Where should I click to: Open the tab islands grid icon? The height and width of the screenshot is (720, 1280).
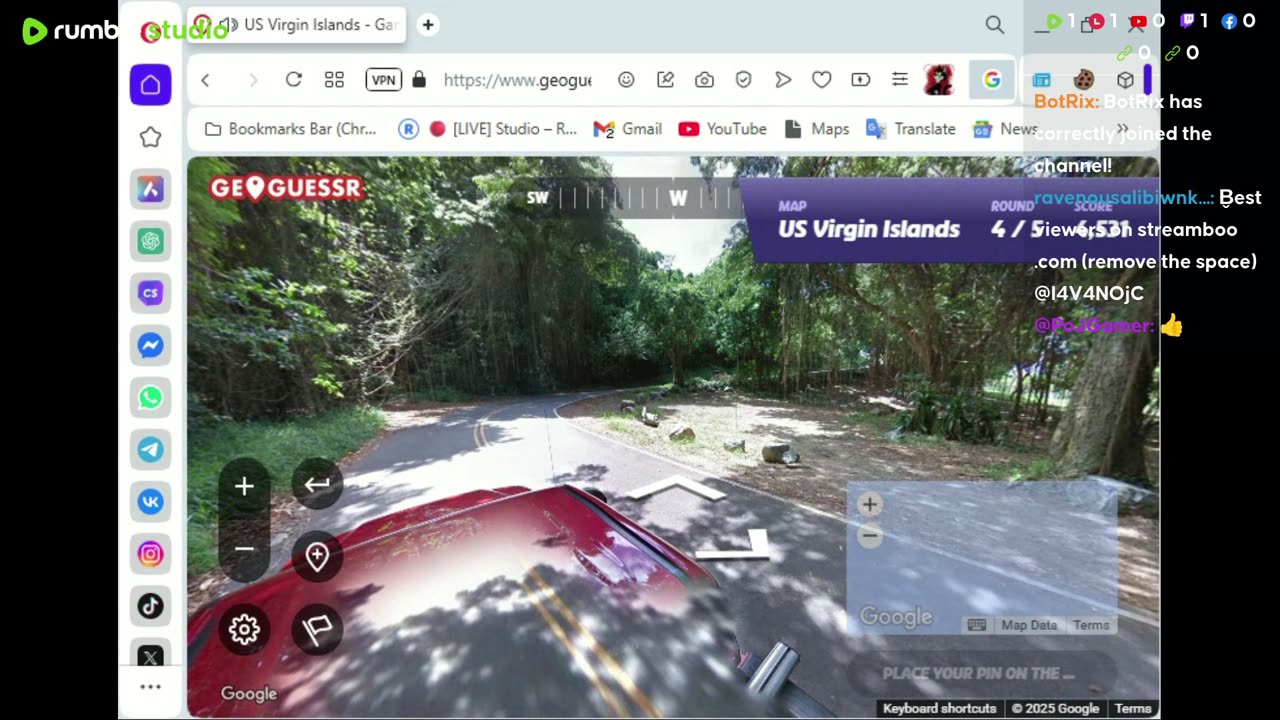(334, 80)
